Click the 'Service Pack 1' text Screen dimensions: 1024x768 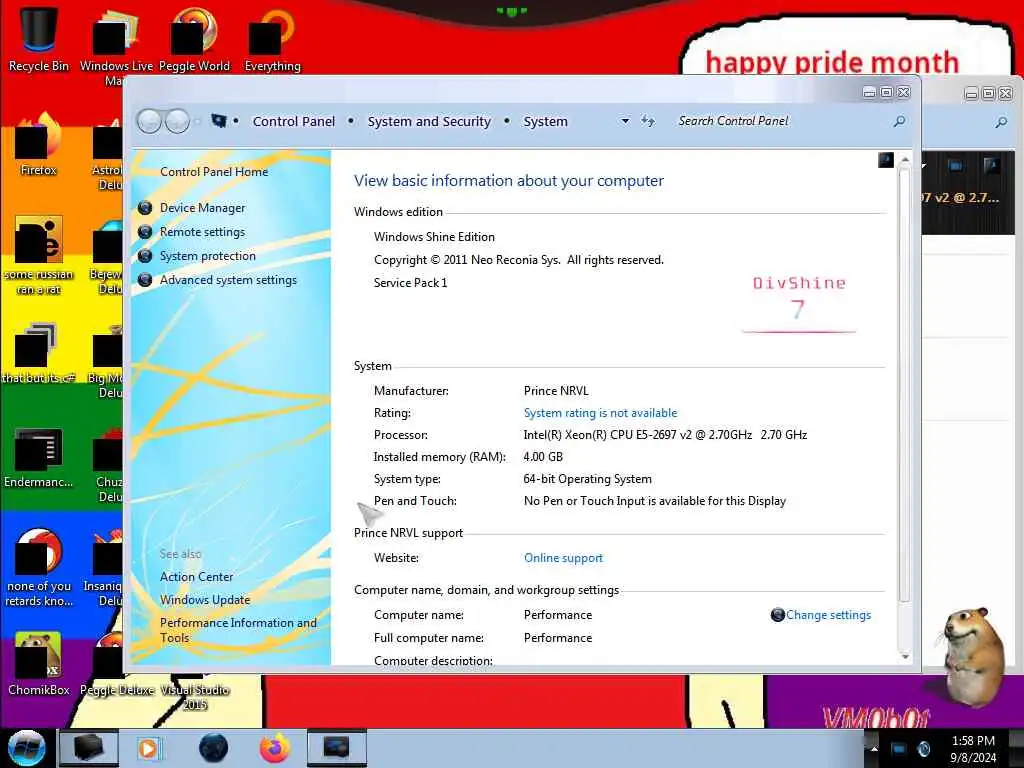point(411,283)
